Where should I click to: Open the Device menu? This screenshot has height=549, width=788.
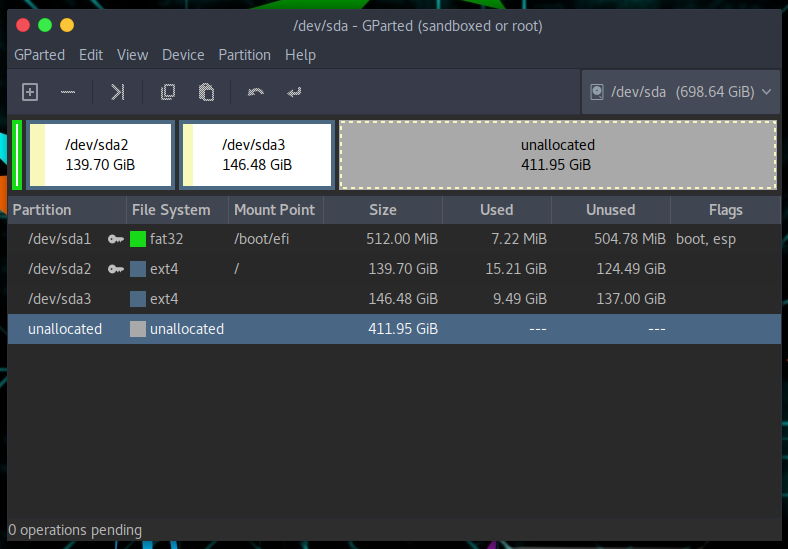coord(183,55)
